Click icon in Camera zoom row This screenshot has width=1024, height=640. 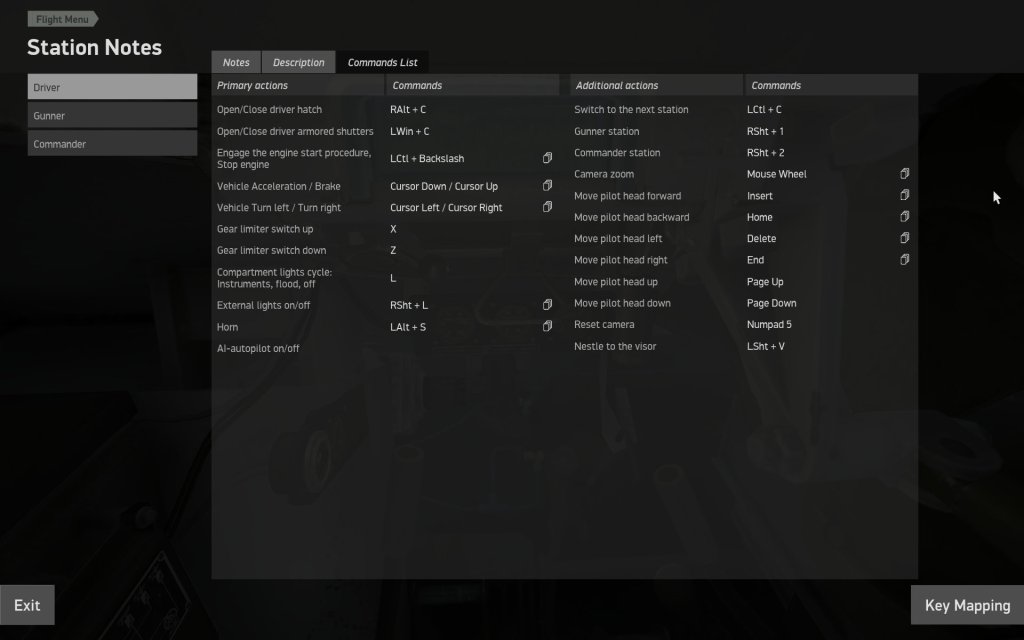904,174
